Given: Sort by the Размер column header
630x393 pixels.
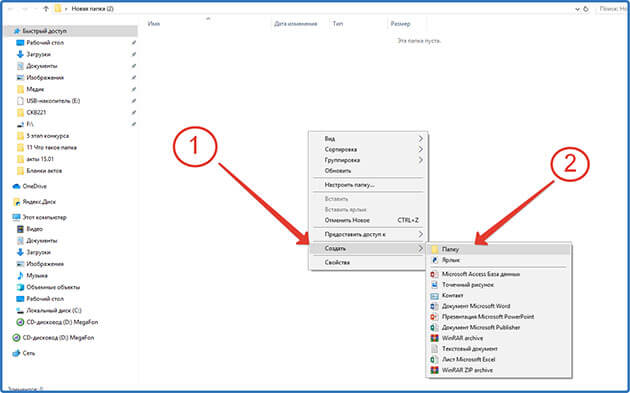Looking at the screenshot, I should click(x=401, y=24).
